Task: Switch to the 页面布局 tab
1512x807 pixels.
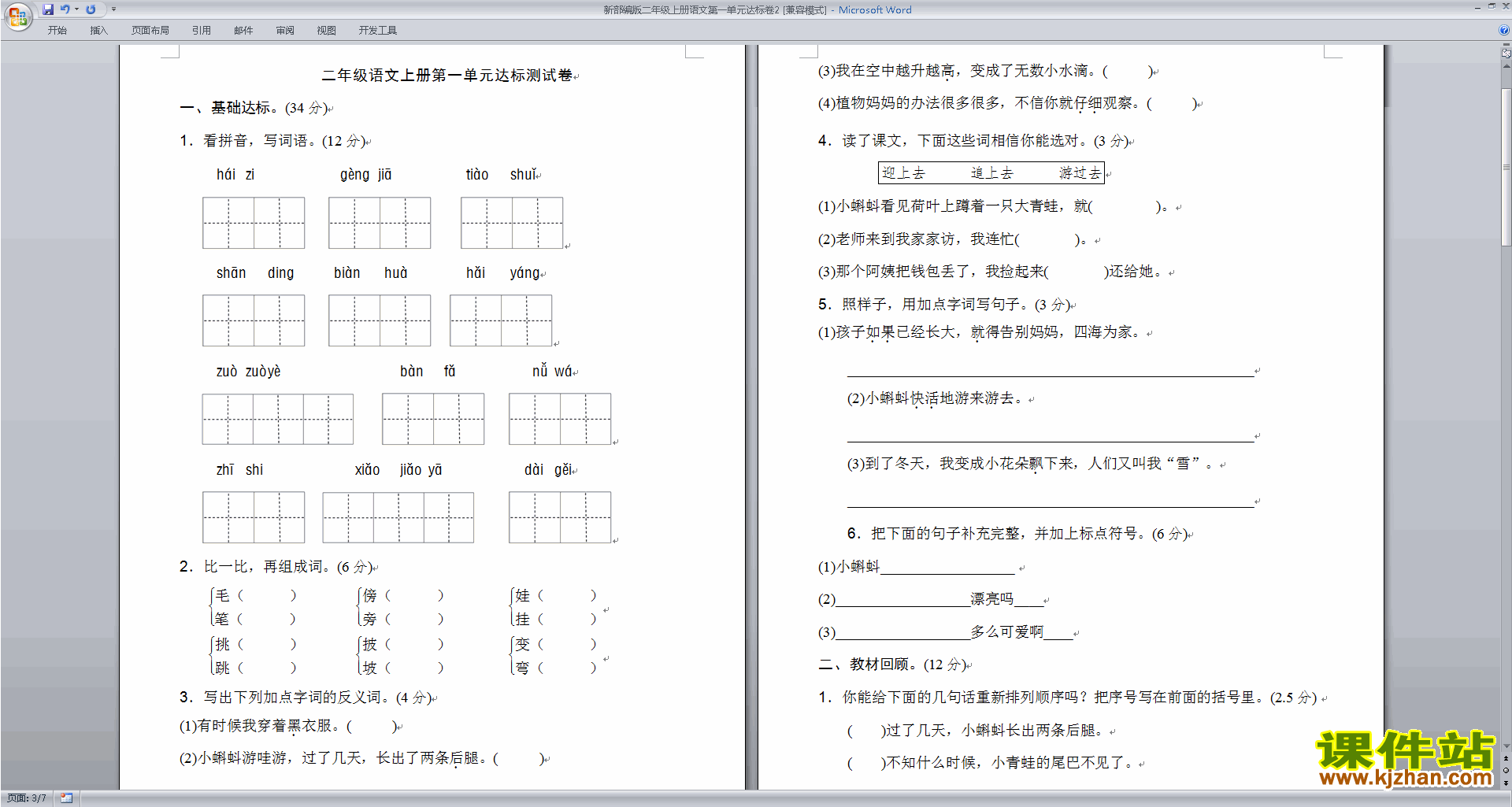Action: (150, 31)
